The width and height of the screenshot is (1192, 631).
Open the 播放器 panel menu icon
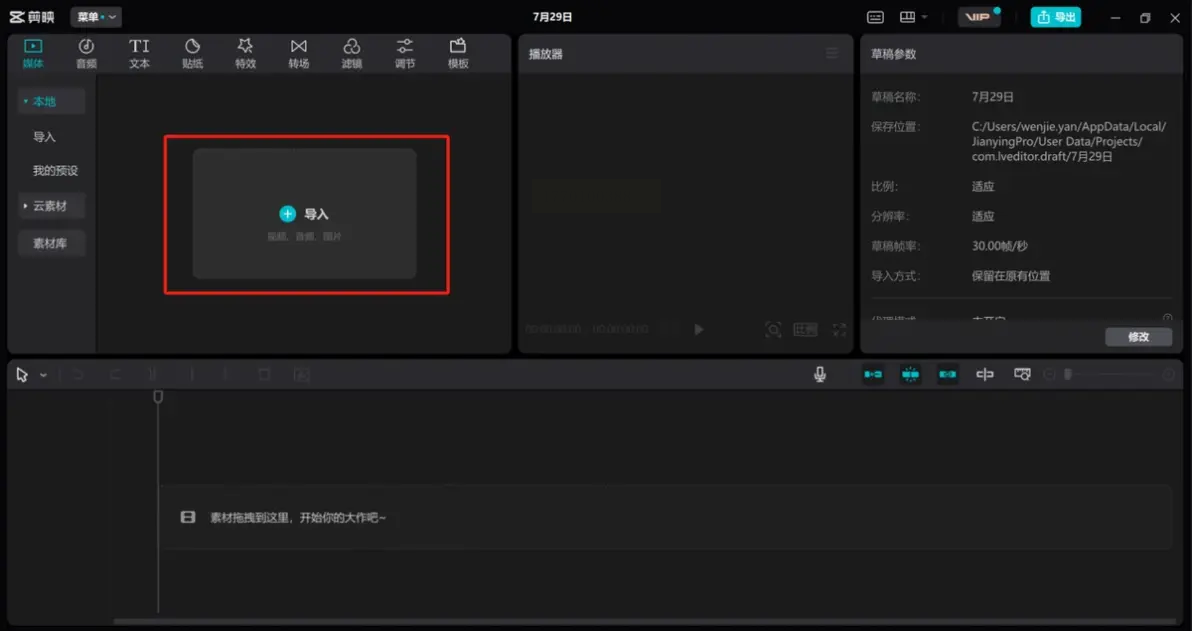[832, 53]
